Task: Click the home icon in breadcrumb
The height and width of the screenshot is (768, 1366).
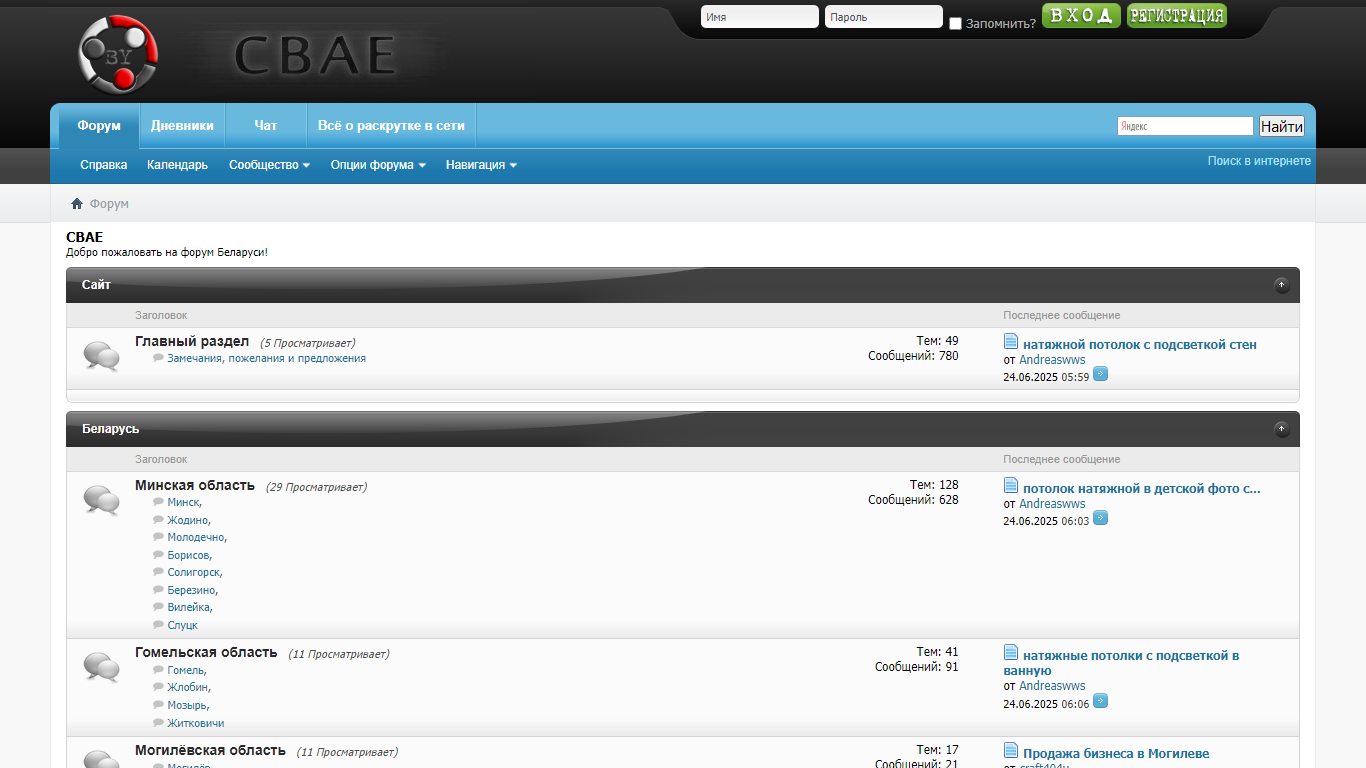Action: pyautogui.click(x=77, y=204)
